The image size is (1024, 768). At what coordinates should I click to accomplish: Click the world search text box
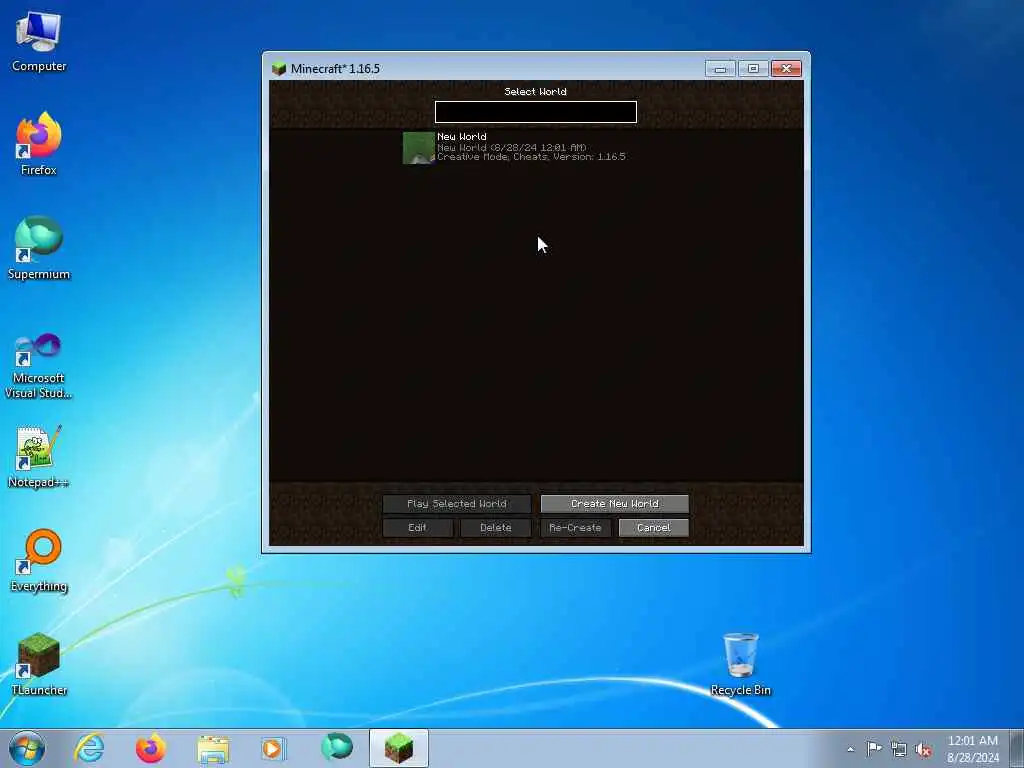click(536, 112)
